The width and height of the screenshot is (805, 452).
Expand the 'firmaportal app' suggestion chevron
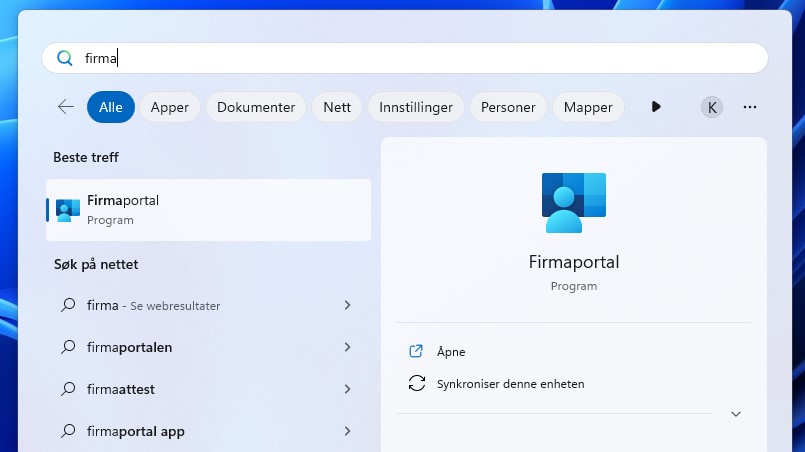(348, 431)
